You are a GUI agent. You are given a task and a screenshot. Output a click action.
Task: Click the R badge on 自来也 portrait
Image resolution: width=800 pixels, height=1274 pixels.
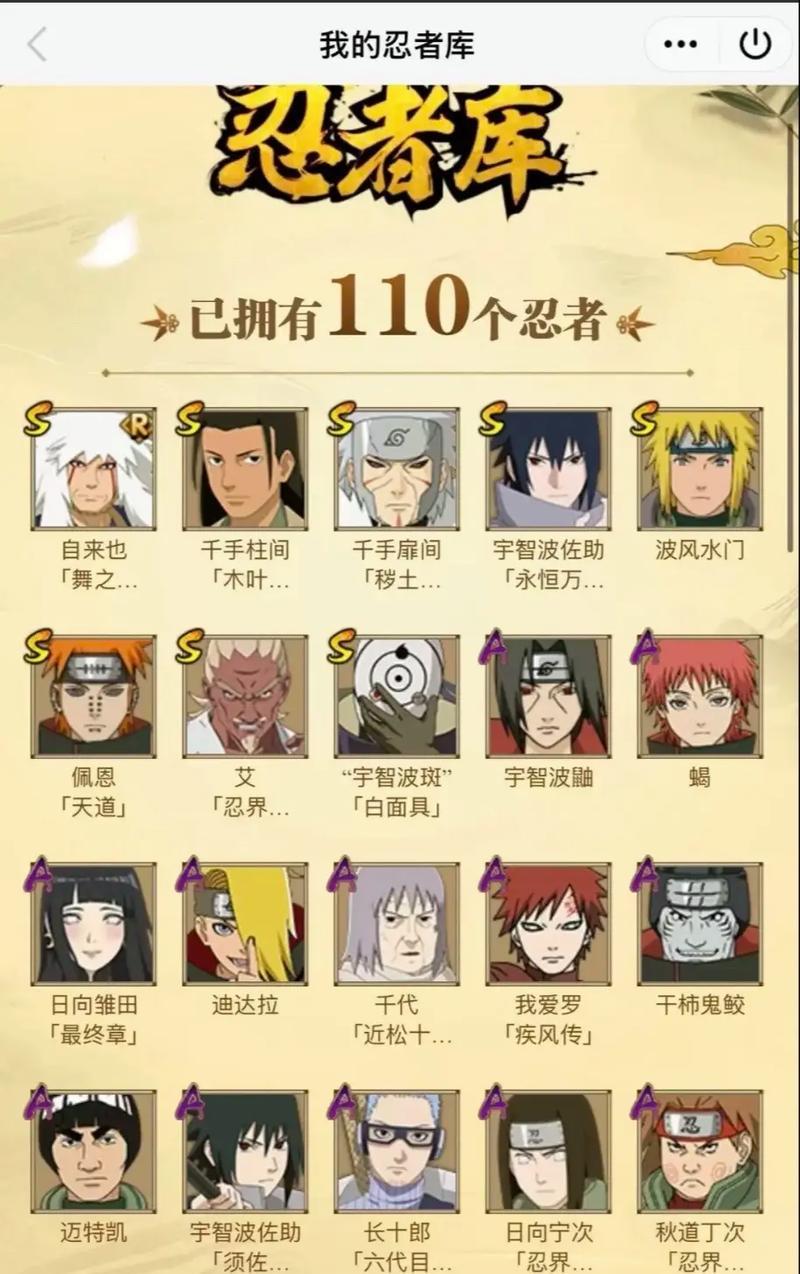click(x=137, y=425)
